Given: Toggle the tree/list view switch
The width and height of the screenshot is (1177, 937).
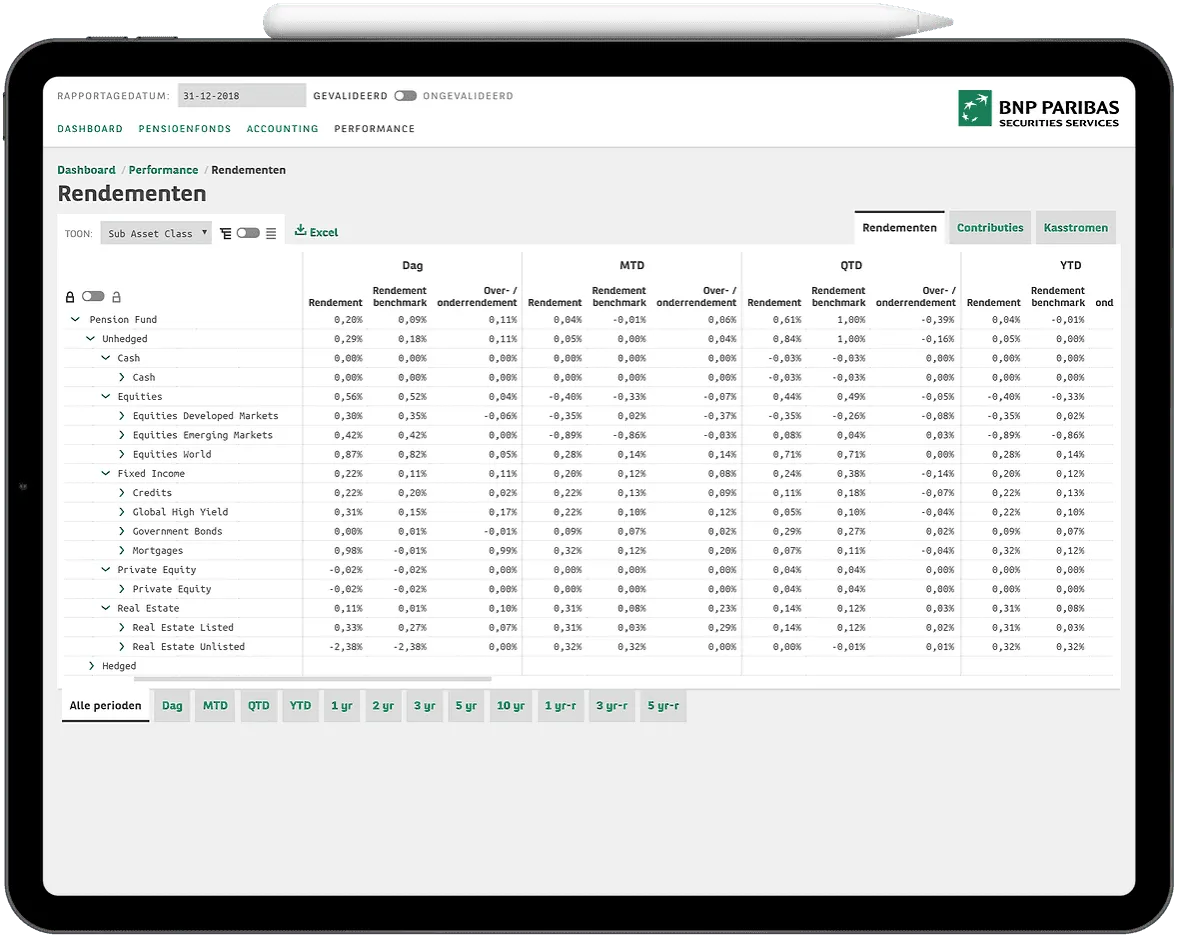Looking at the screenshot, I should [248, 233].
